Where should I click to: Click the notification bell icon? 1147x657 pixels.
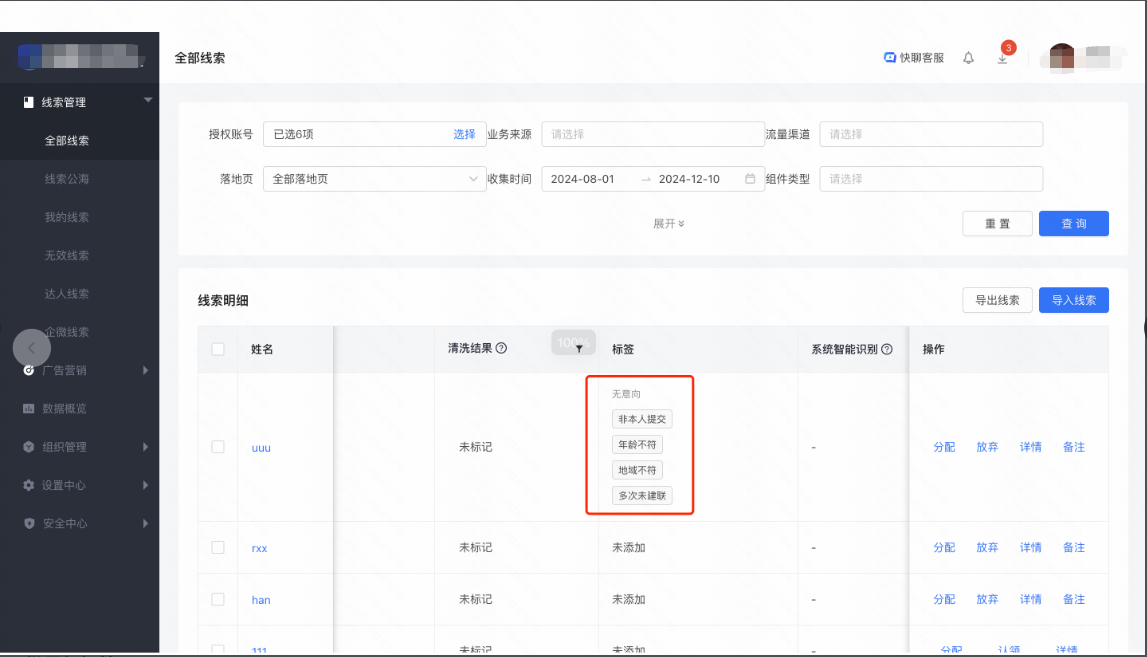(967, 58)
